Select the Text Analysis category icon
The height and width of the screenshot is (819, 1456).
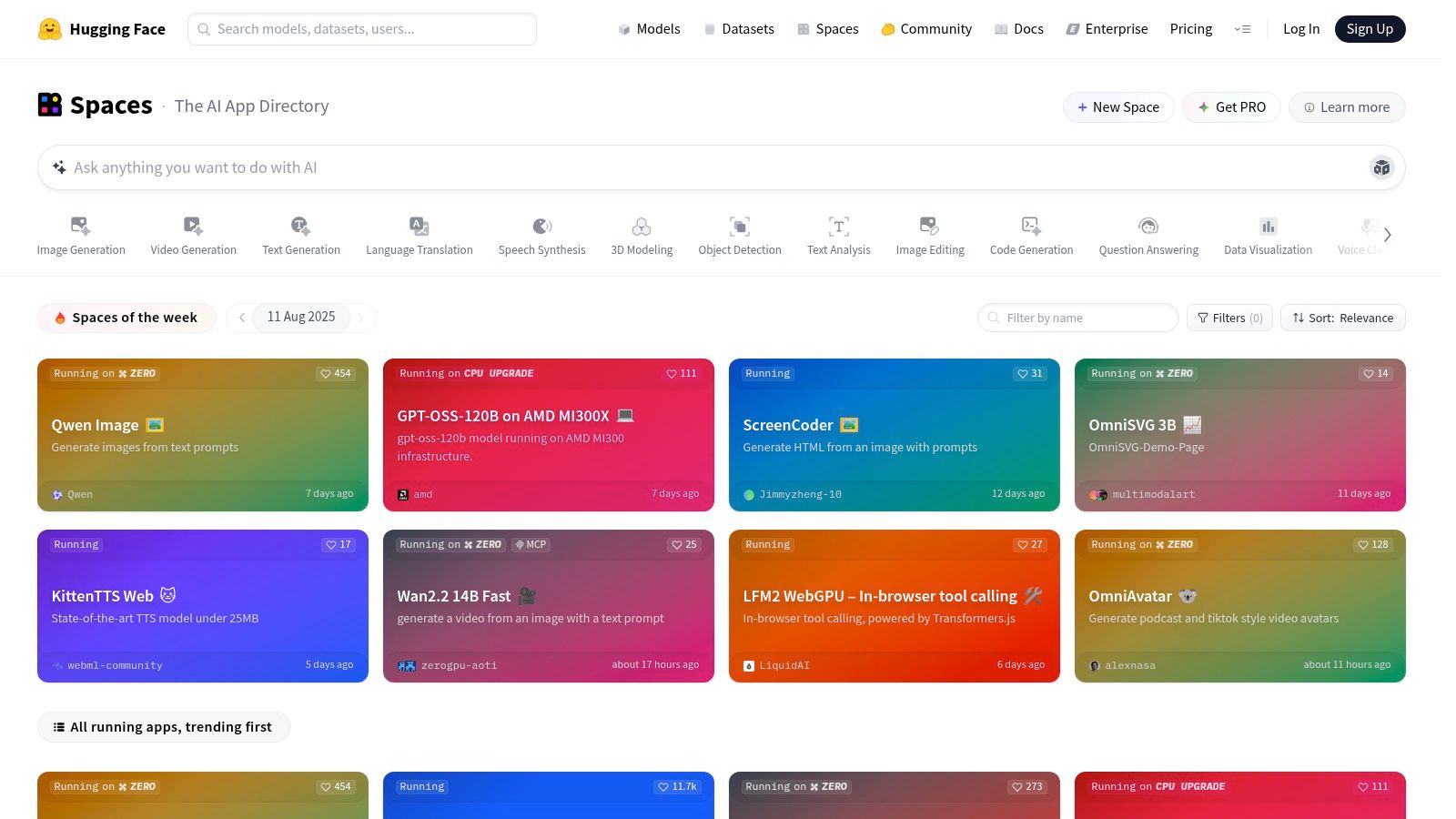839,226
